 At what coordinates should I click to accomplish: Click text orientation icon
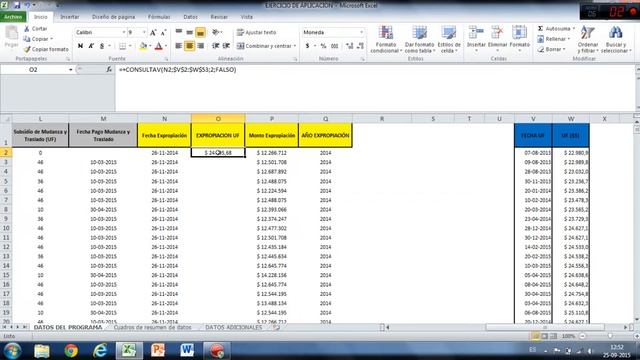point(216,32)
